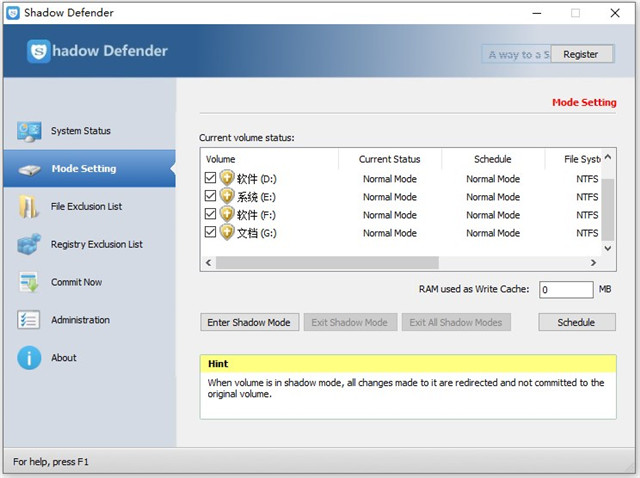
Task: Click the horizontal scroll left arrow
Action: coord(209,262)
